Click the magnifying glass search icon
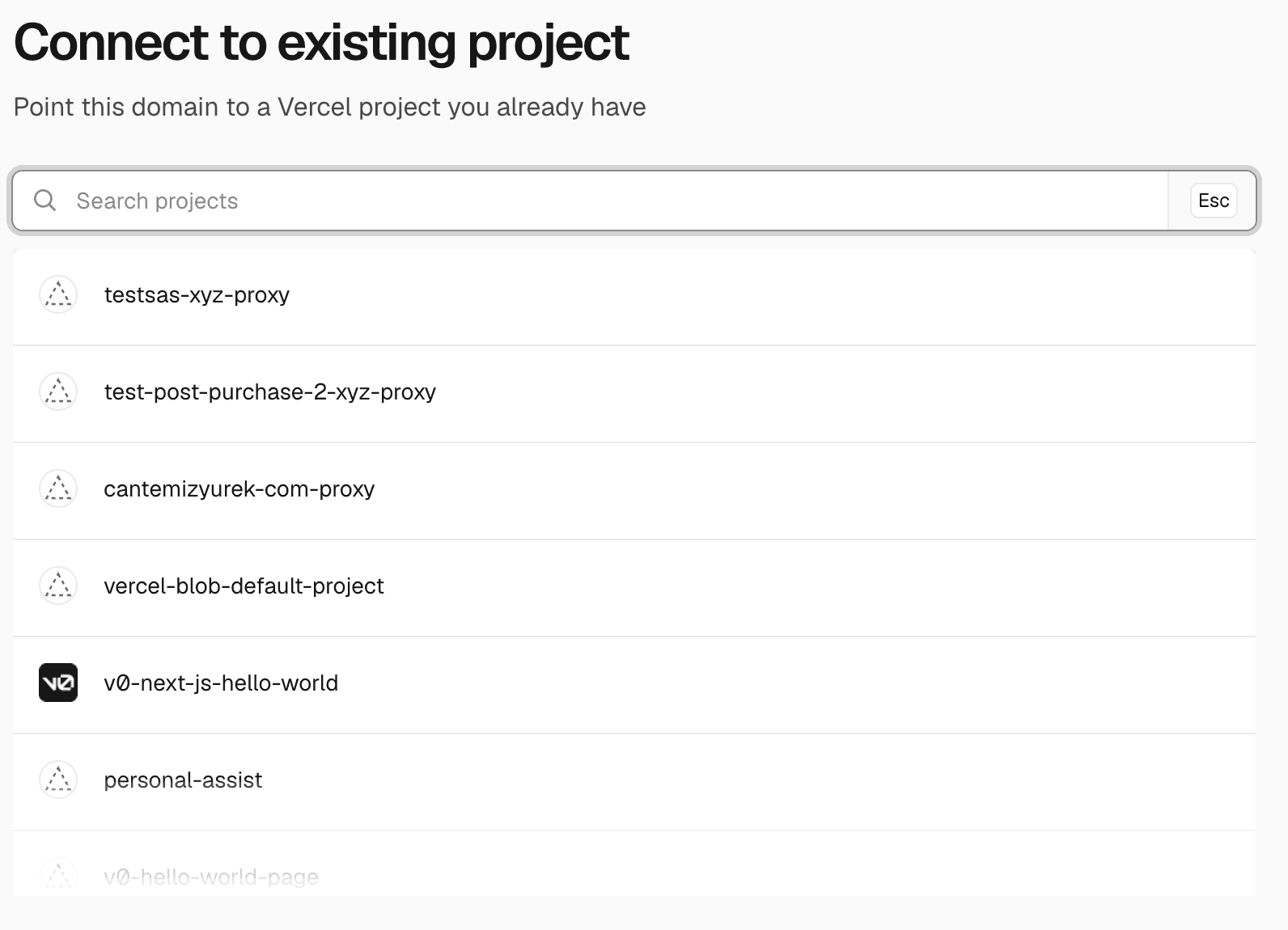This screenshot has width=1288, height=930. (45, 201)
